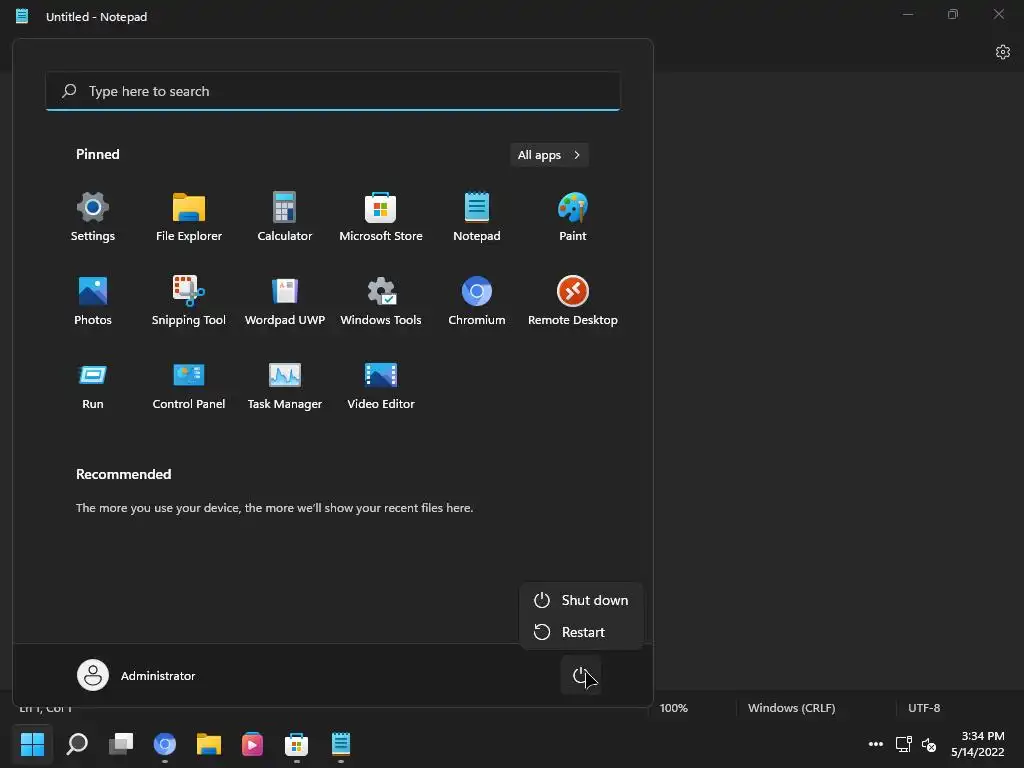Launch File Explorer from pinned apps
Viewport: 1024px width, 768px height.
[x=189, y=217]
